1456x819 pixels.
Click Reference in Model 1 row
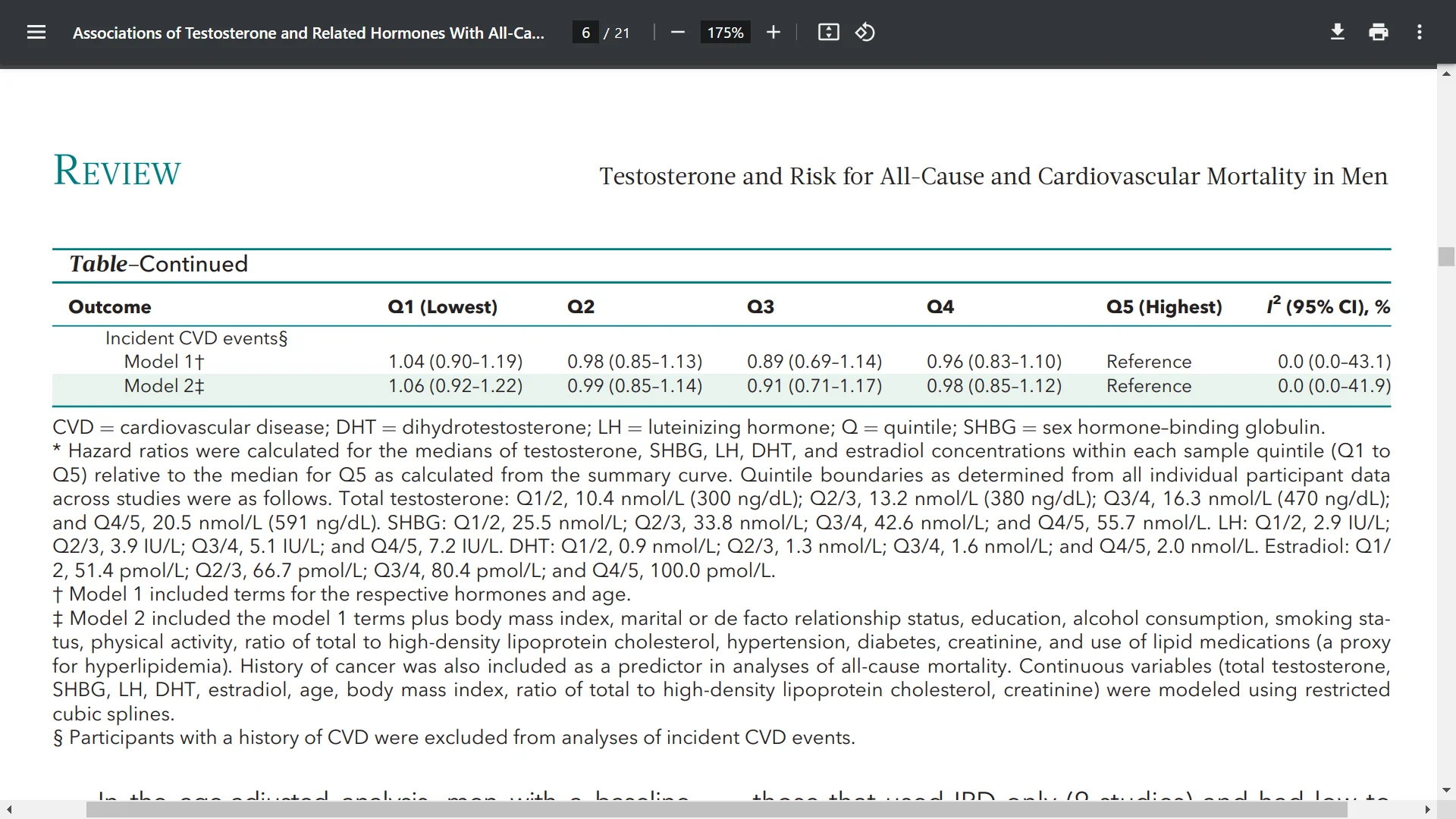point(1149,362)
